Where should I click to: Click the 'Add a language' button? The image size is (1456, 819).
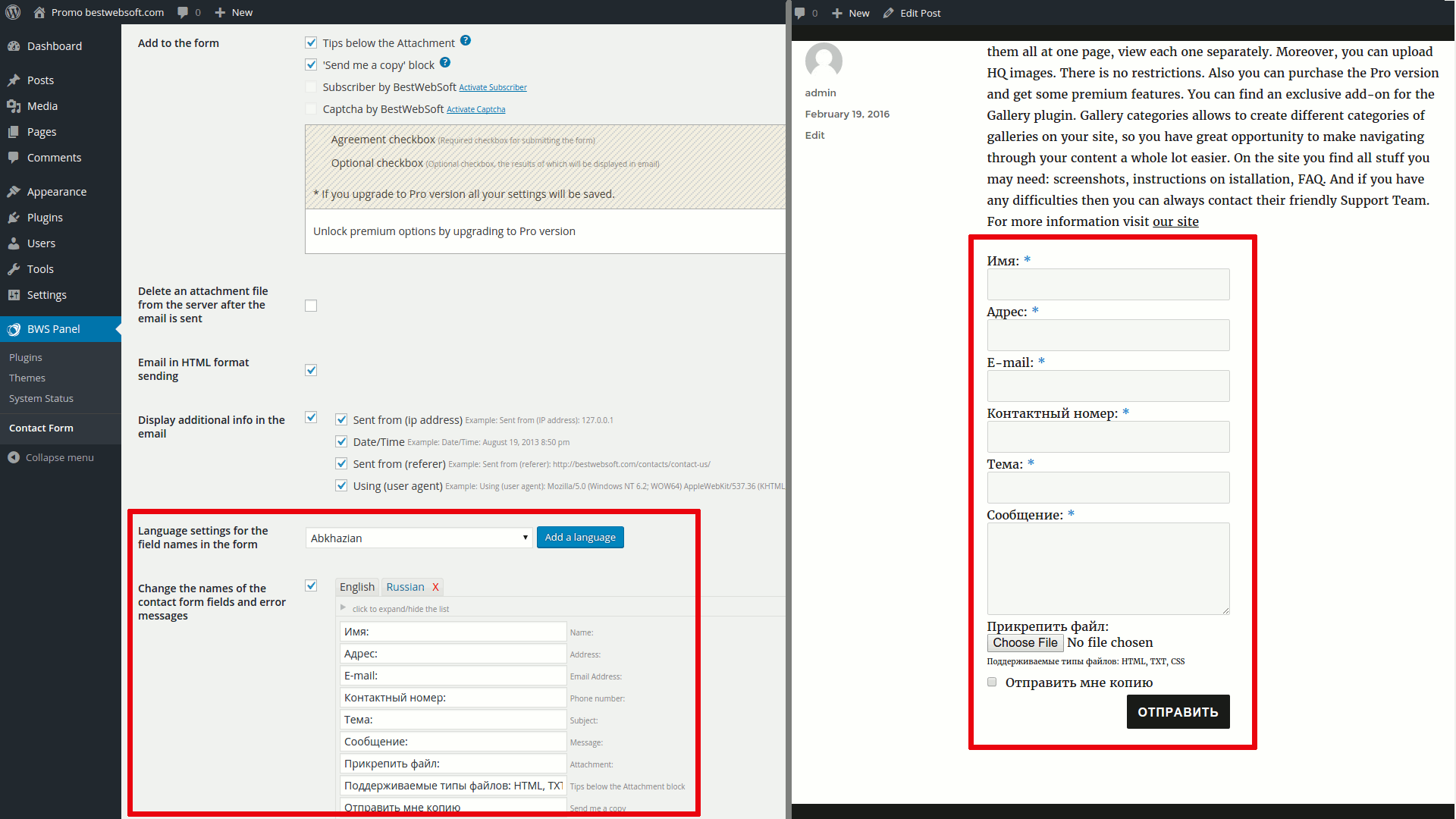(x=580, y=537)
